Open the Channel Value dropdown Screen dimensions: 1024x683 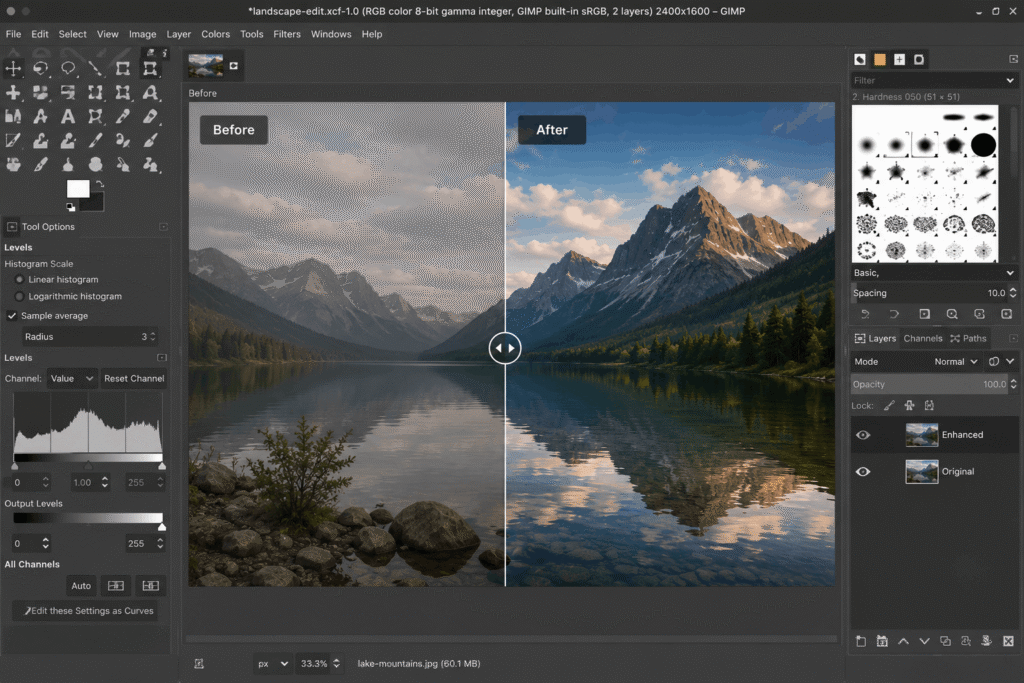click(x=72, y=378)
